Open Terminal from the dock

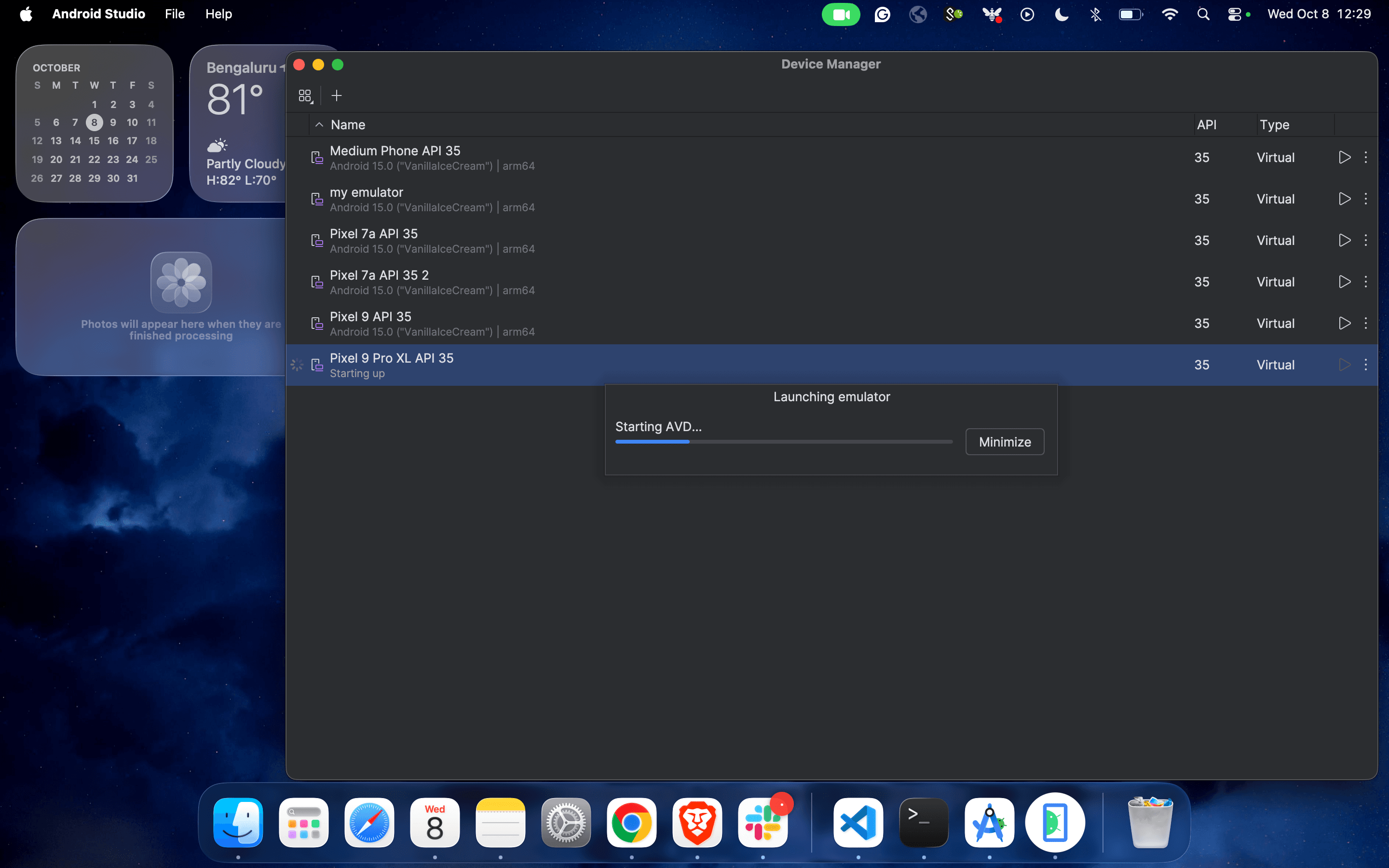(923, 822)
